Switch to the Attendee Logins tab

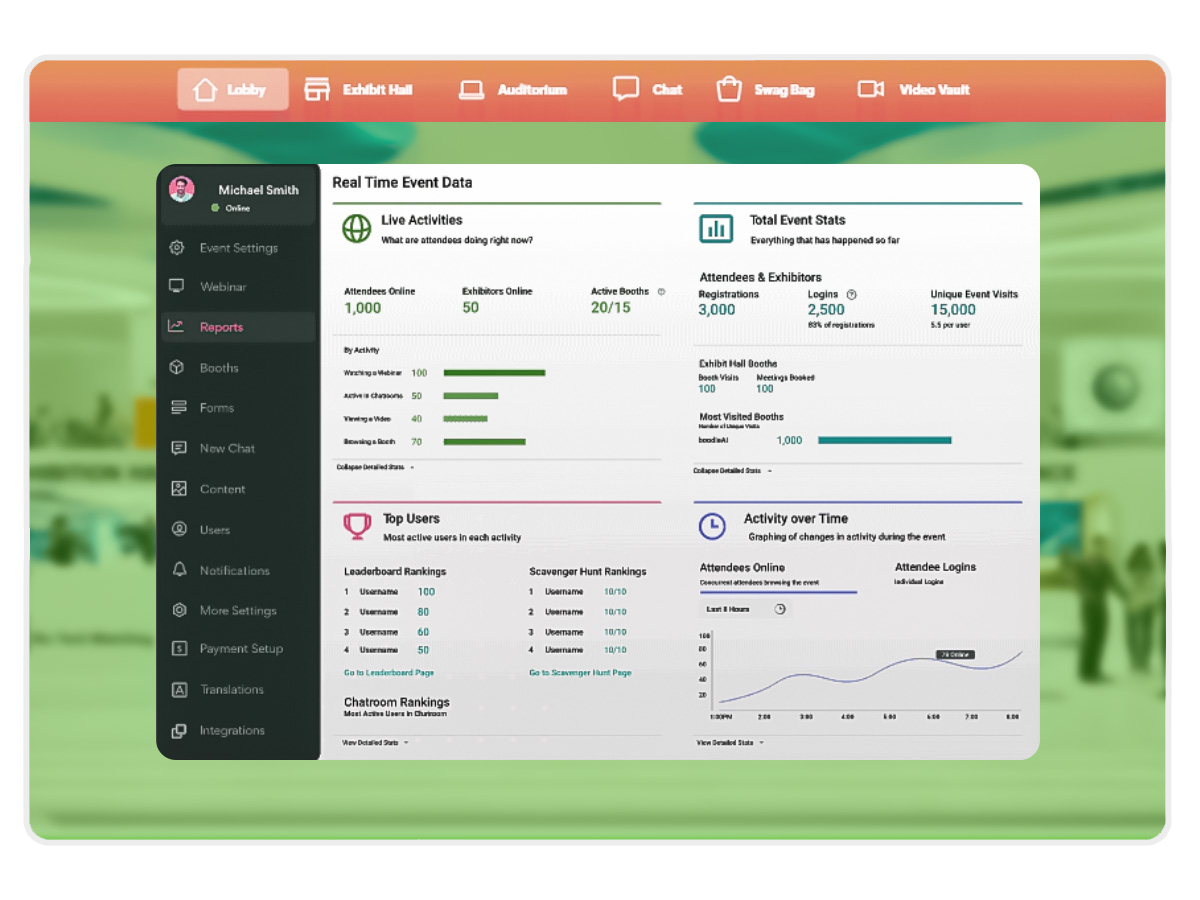point(935,567)
